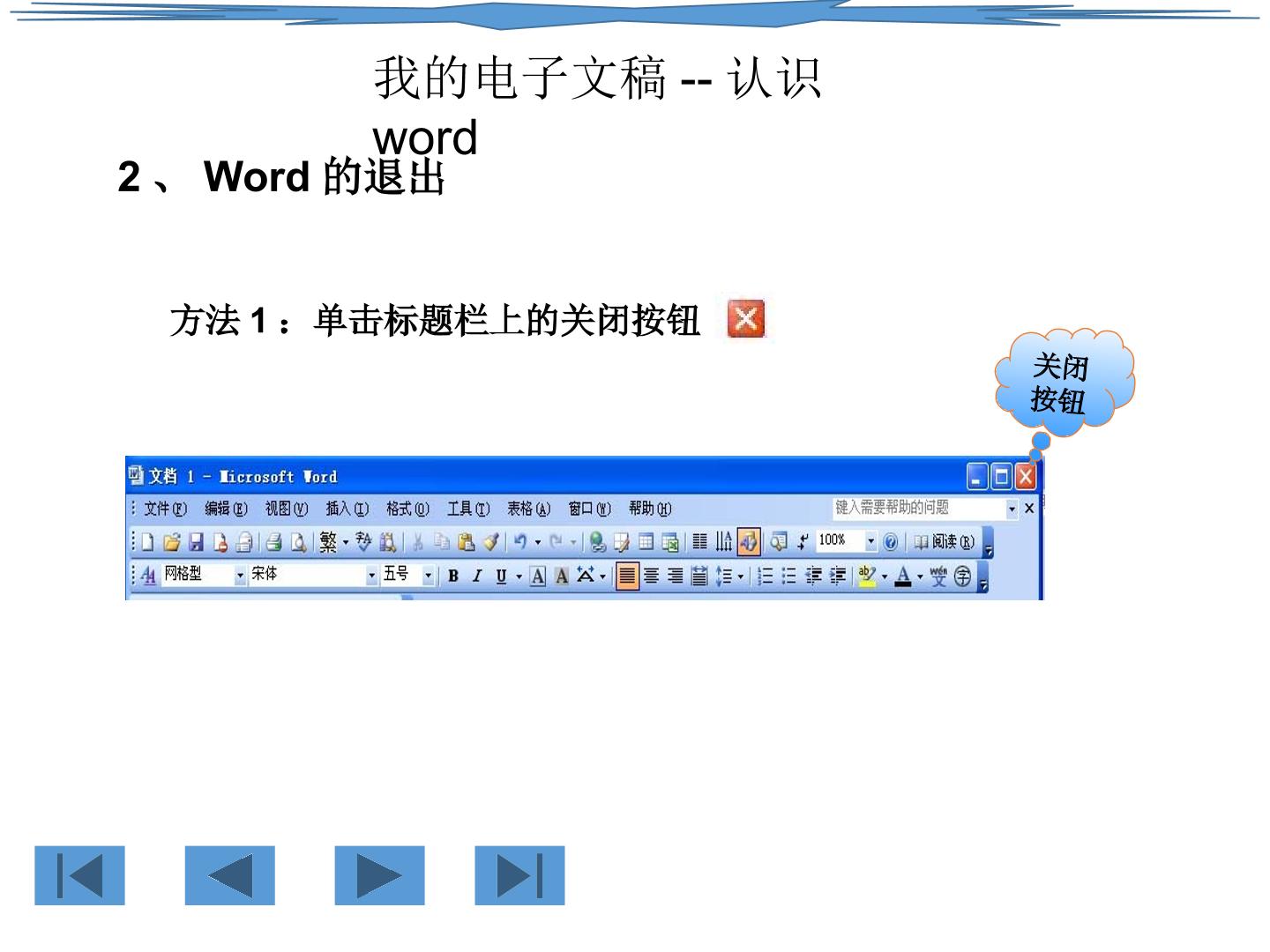Toggle Bold formatting button
1270x952 pixels.
pos(452,576)
